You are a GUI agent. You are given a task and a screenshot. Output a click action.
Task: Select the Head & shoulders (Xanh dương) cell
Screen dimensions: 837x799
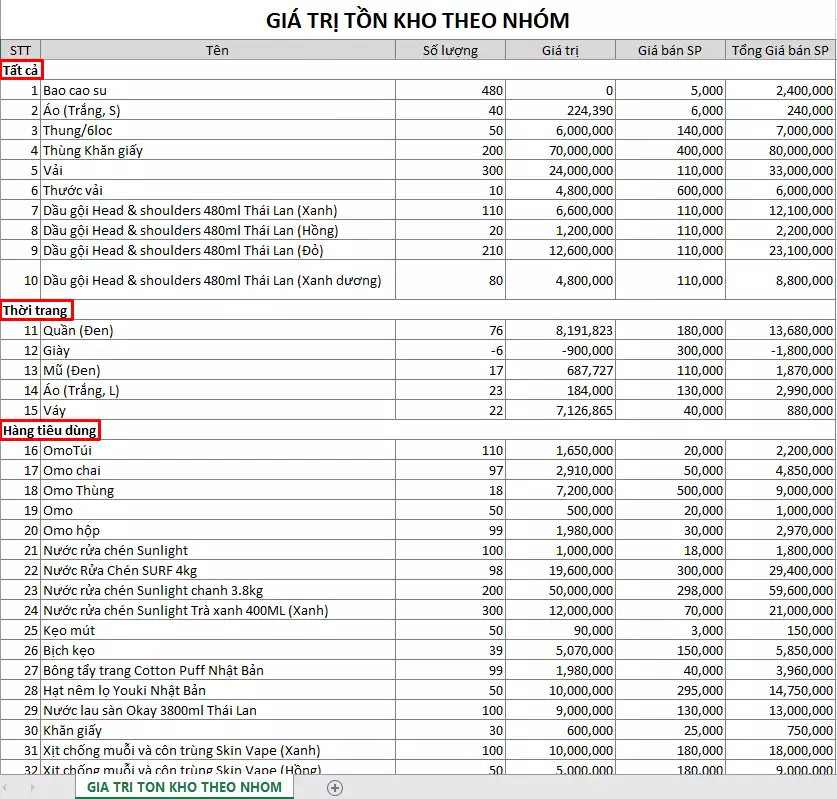(218, 280)
